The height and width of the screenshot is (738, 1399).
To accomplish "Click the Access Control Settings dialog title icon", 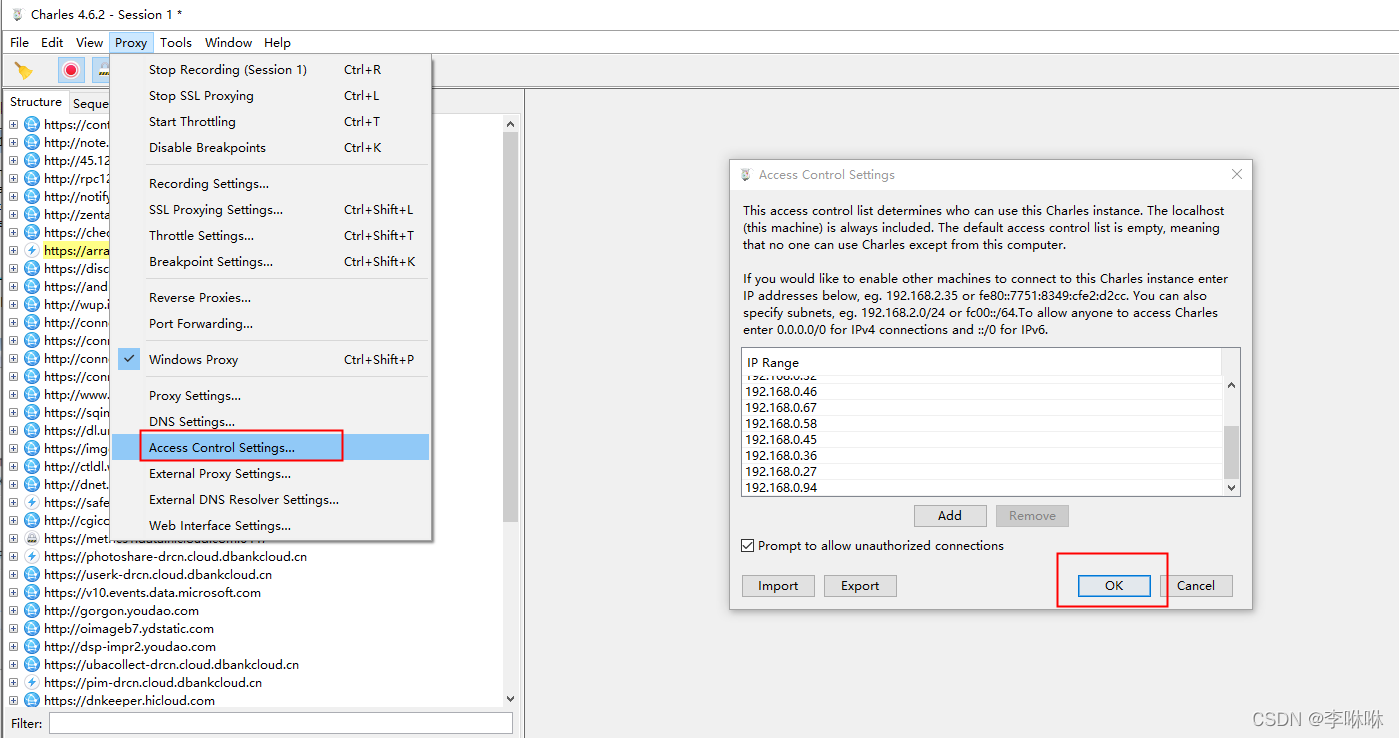I will (x=745, y=175).
